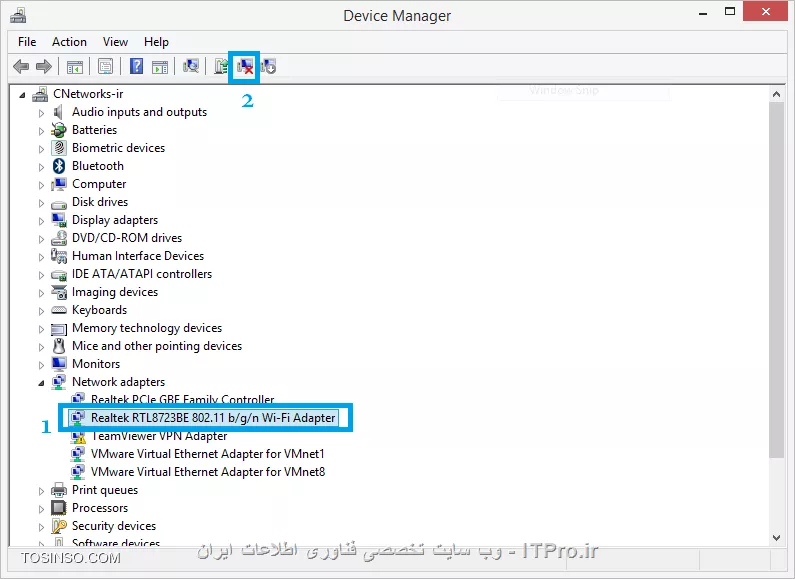The width and height of the screenshot is (795, 579).
Task: Open the Action menu
Action: (x=69, y=42)
